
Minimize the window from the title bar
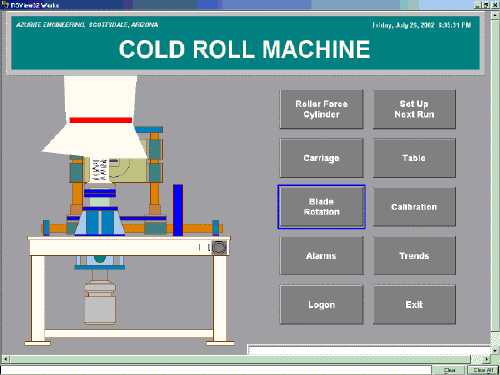(478, 5)
